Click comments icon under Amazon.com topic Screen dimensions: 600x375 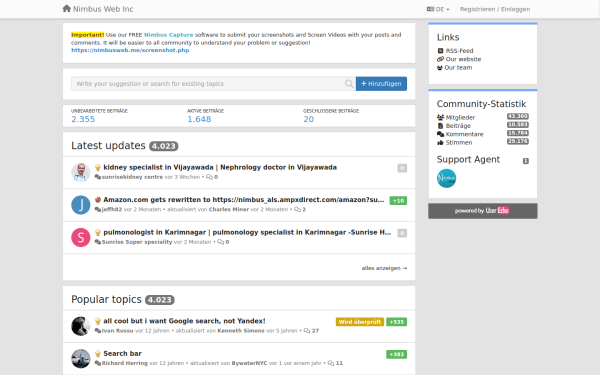pos(297,210)
